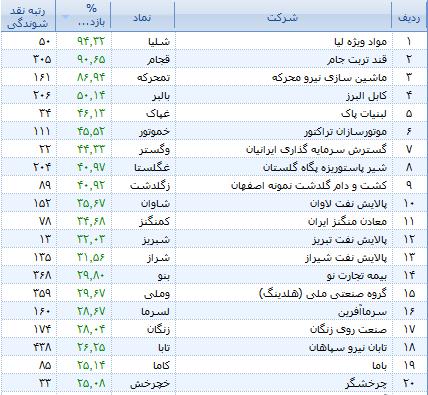Select company پالایش نفت شیراز
Screen dimensions: 428x395
(346, 258)
